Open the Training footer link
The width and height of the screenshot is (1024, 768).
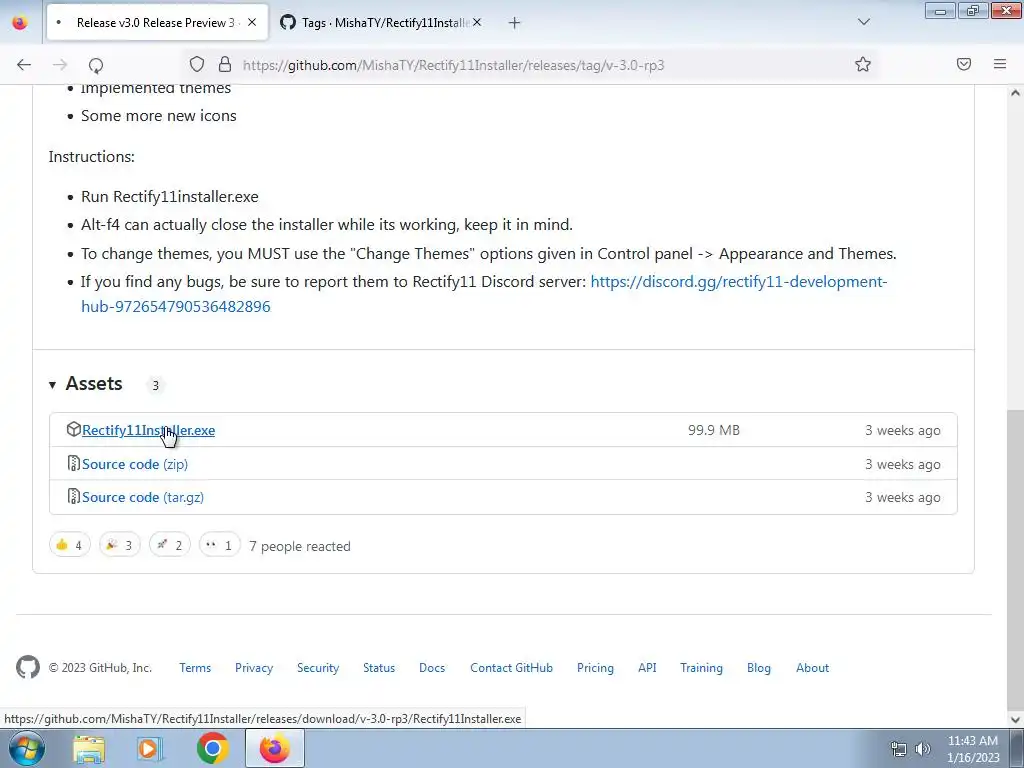(x=701, y=667)
